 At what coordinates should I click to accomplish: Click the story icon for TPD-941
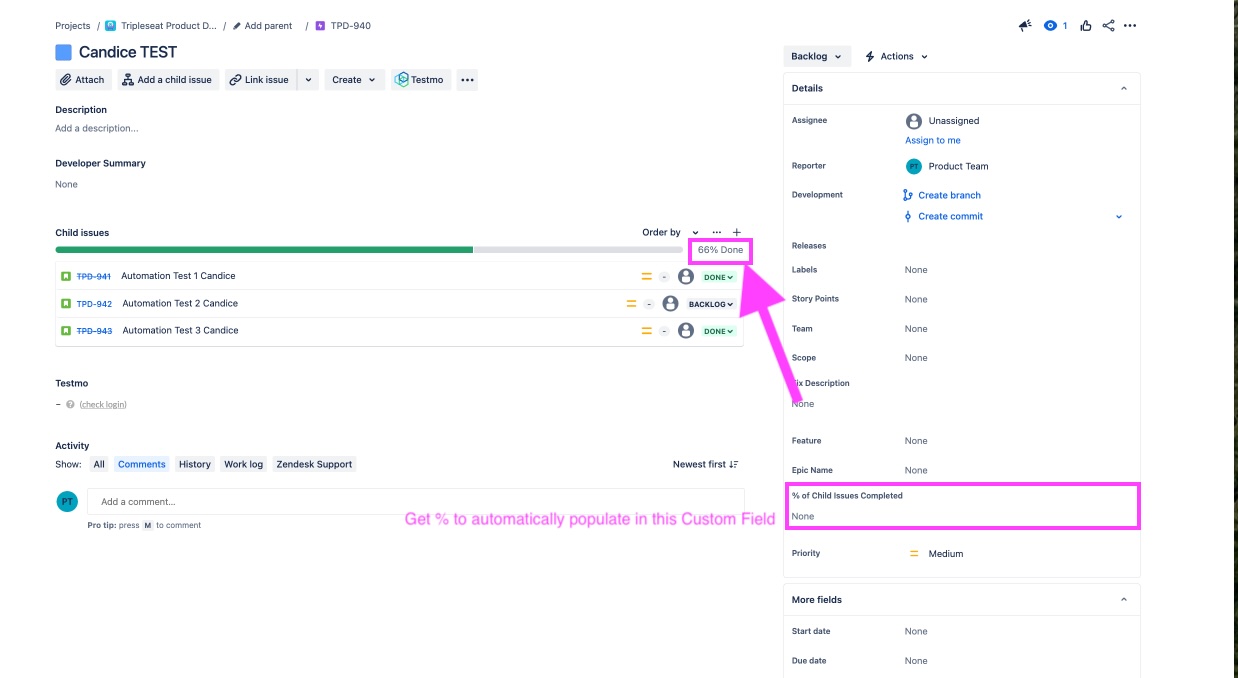pos(66,276)
